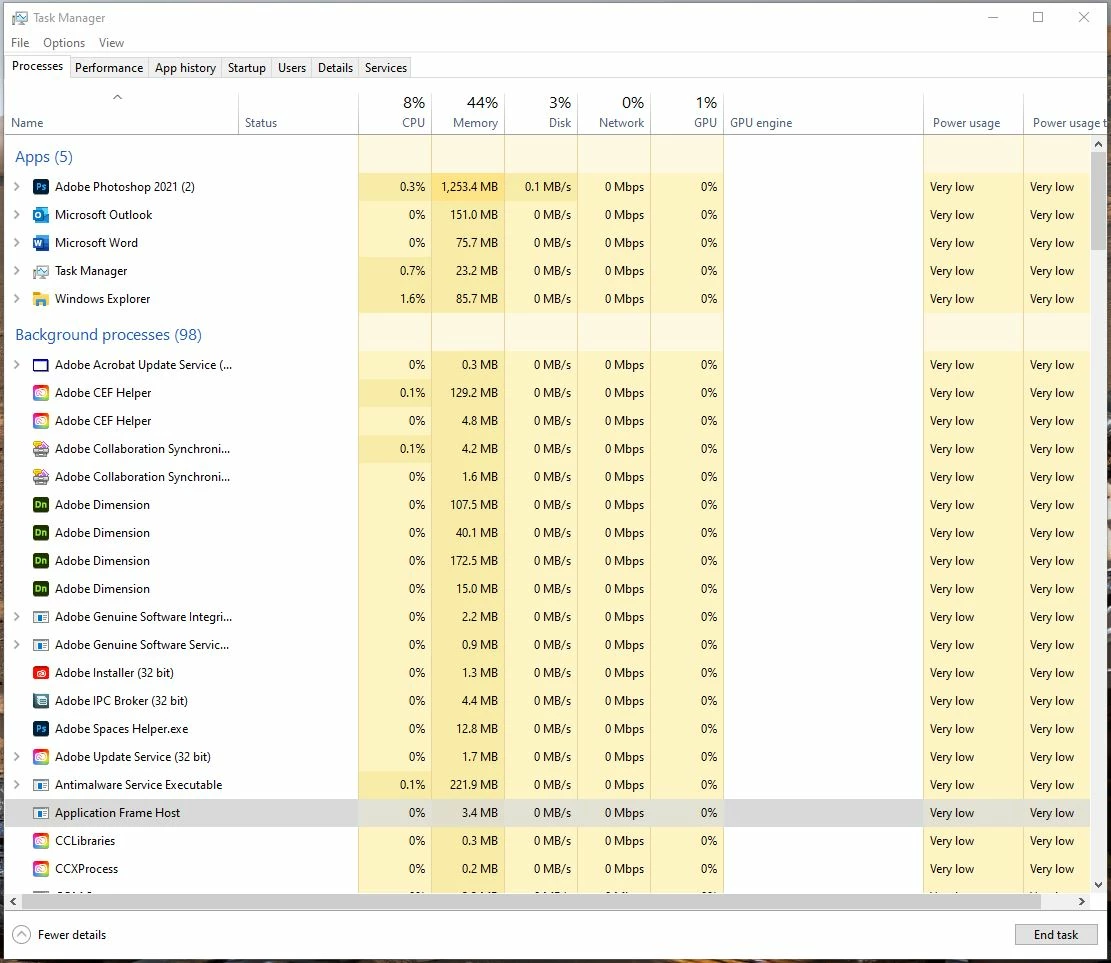The width and height of the screenshot is (1111, 963).
Task: Click the Task Manager process row icon
Action: pos(41,271)
